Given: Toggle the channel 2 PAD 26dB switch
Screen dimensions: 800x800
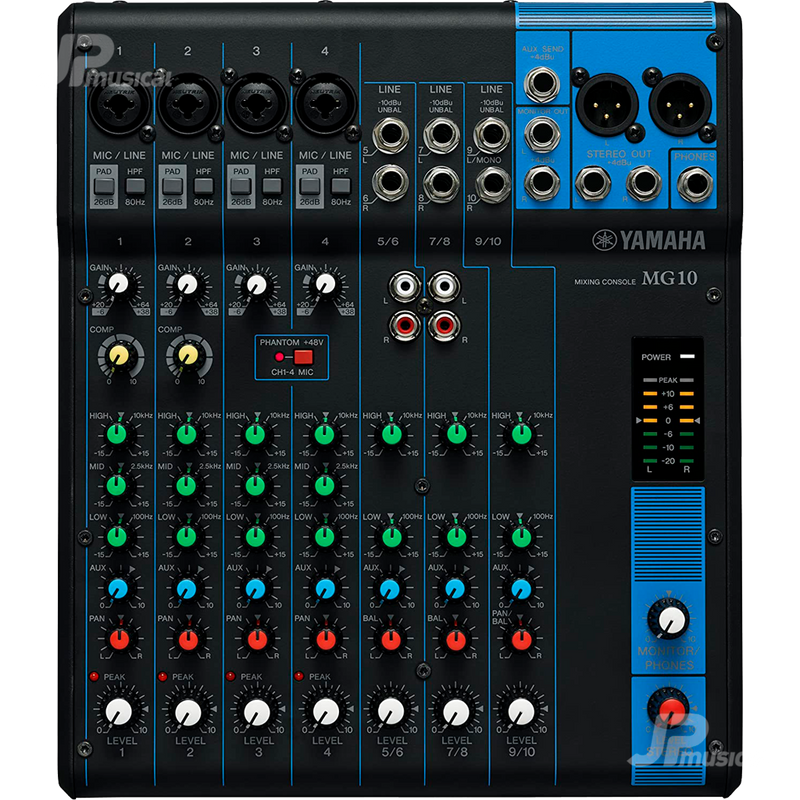Looking at the screenshot, I should [172, 186].
